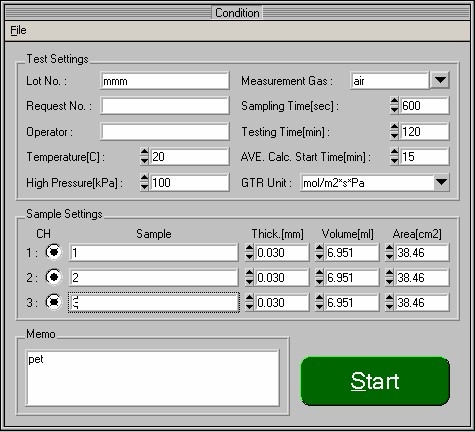Toggle channel 3 radio button
Viewport: 475px width, 432px height.
pos(53,302)
